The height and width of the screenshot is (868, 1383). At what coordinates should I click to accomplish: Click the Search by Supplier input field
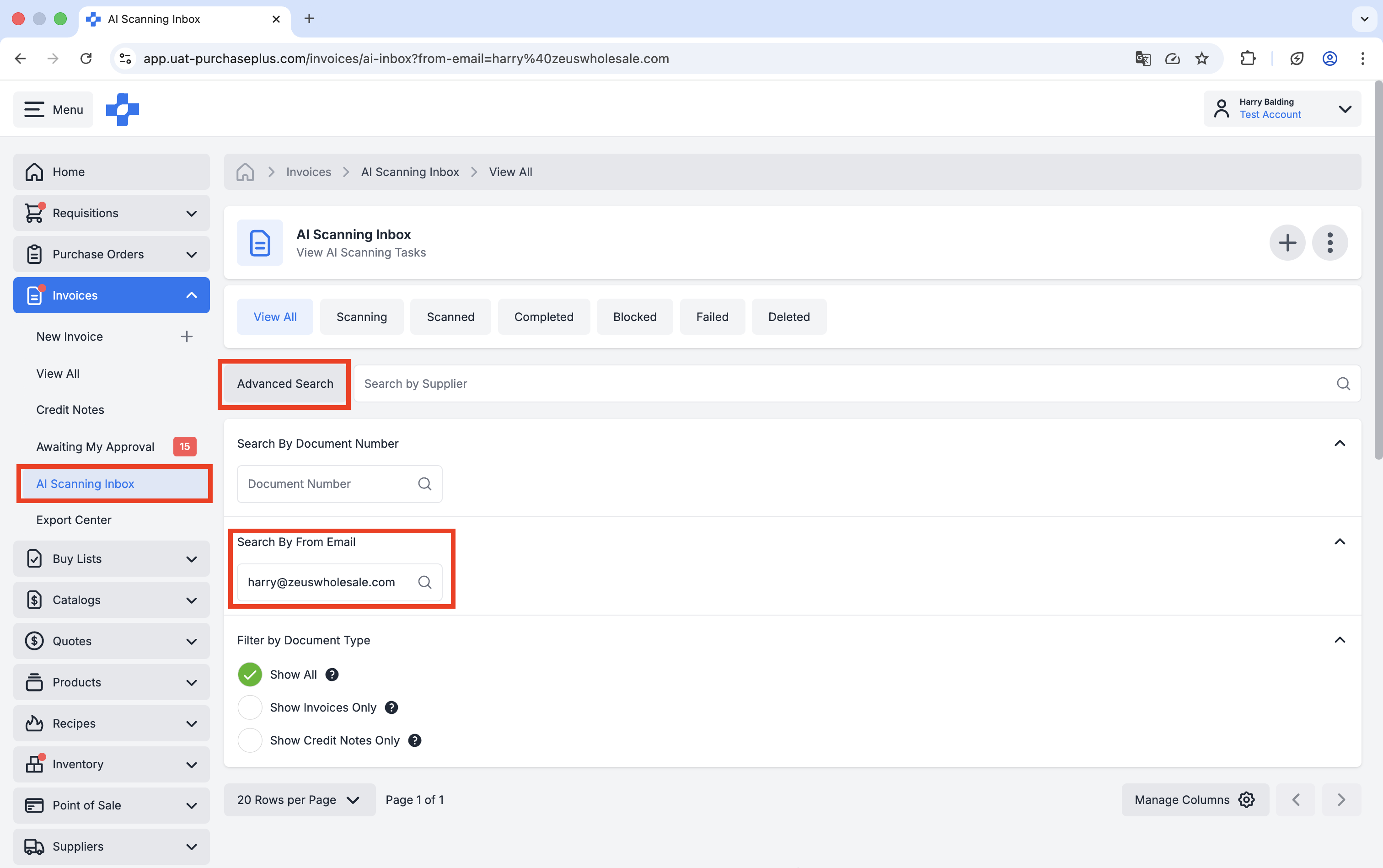[x=844, y=384]
